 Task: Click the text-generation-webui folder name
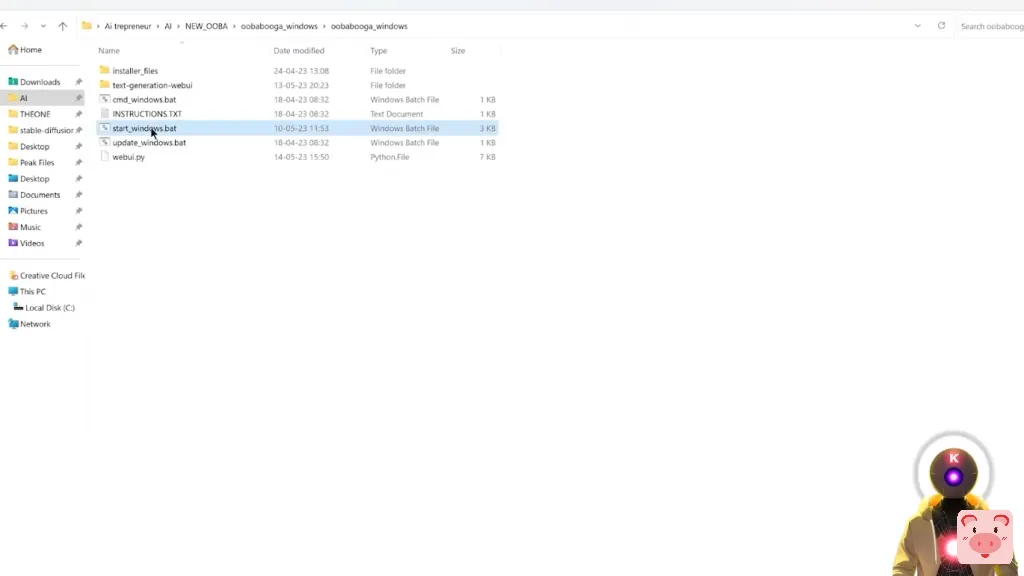coord(152,85)
